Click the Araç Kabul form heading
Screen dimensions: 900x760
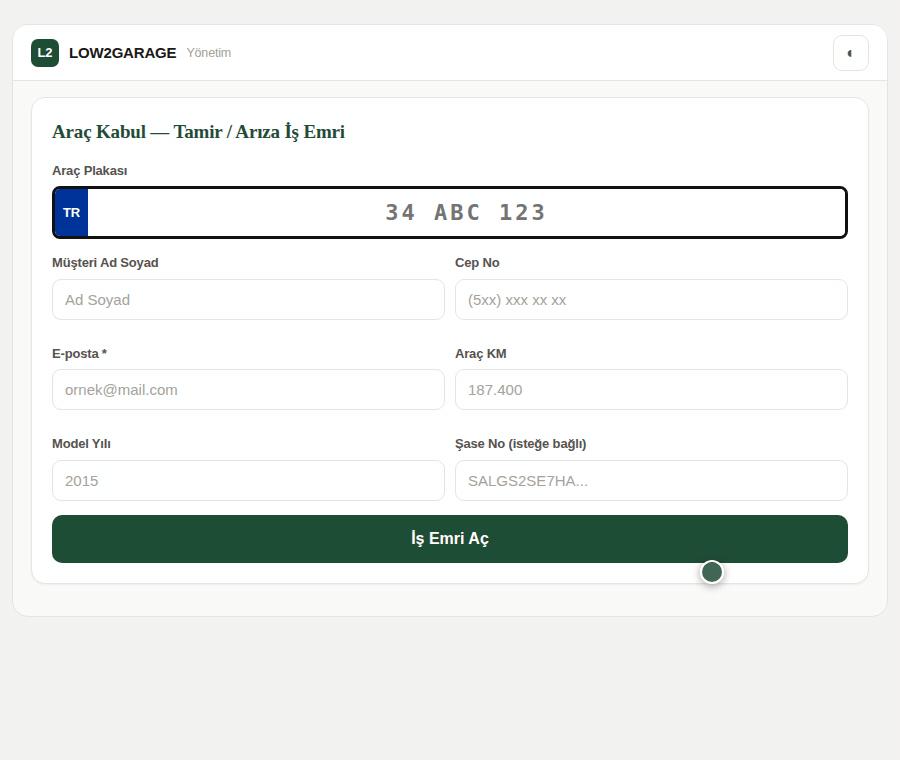[199, 132]
